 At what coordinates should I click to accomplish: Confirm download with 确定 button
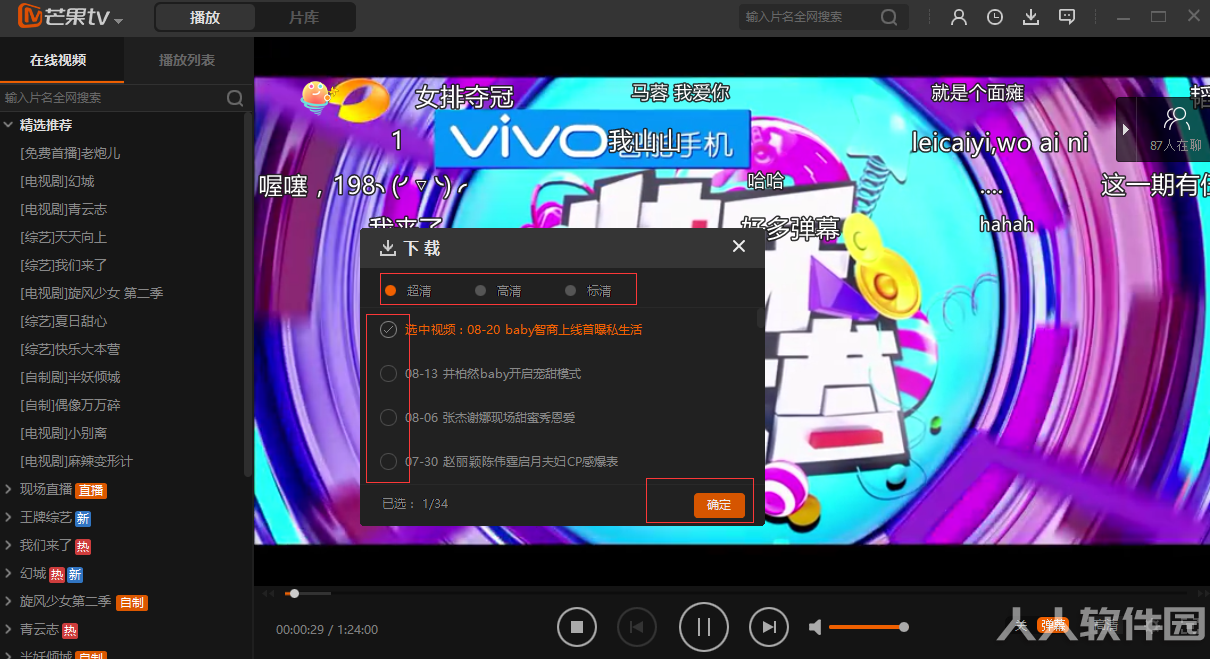tap(719, 505)
